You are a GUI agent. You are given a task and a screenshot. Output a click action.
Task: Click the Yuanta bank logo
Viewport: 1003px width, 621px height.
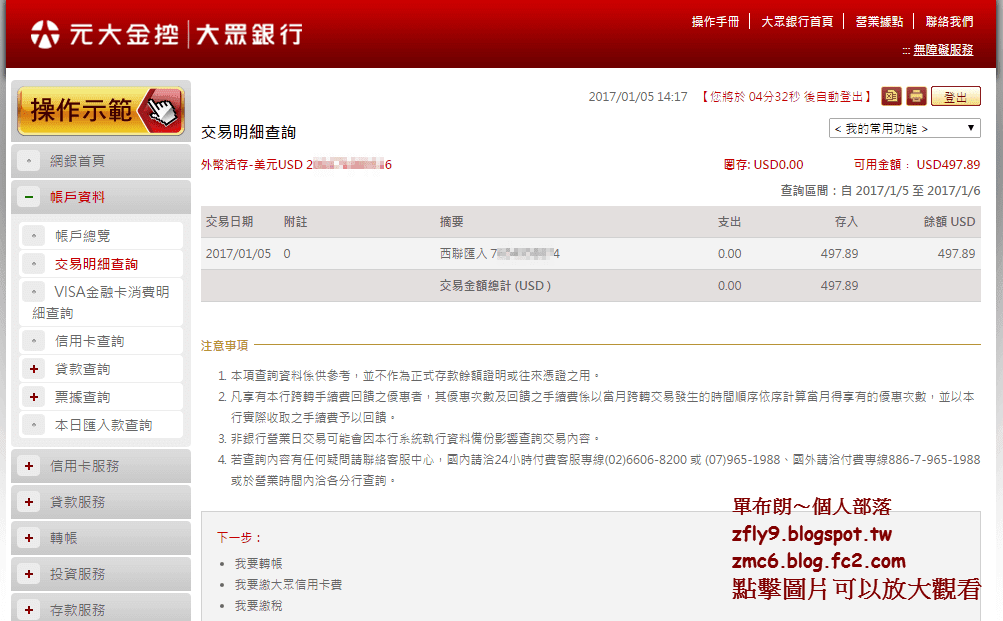tap(167, 34)
